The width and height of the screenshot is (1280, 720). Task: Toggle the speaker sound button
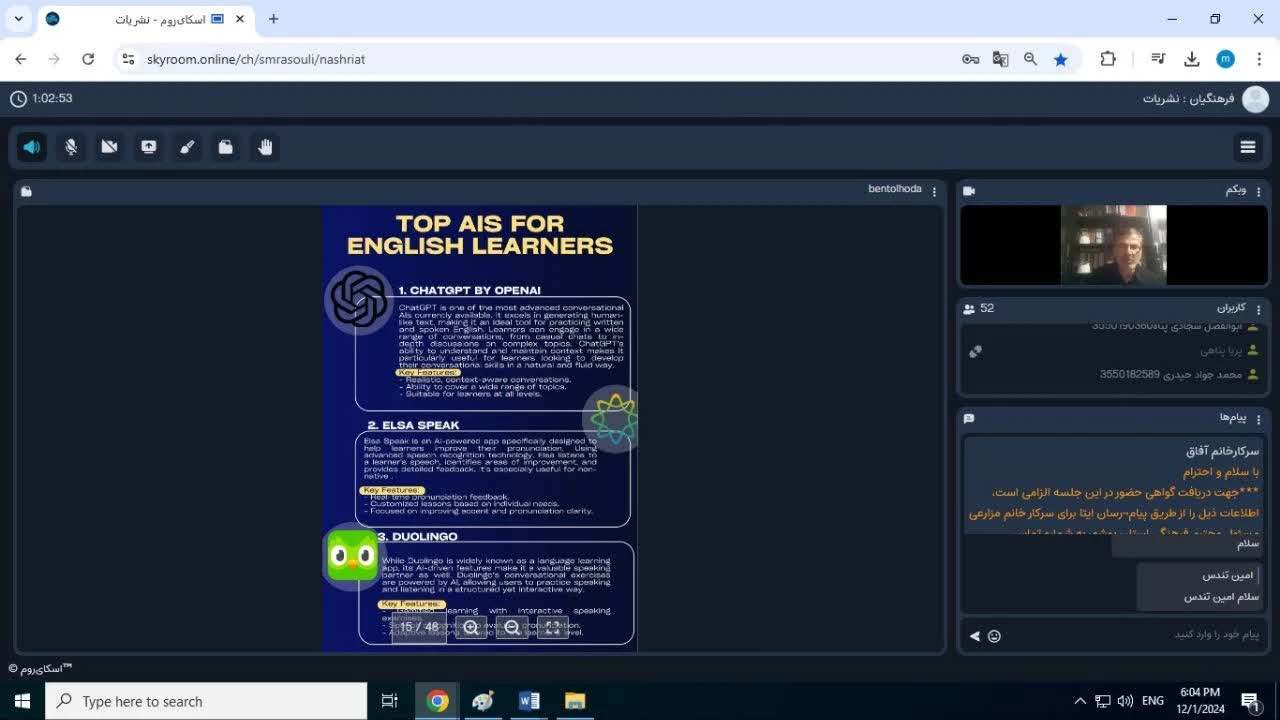[x=32, y=147]
